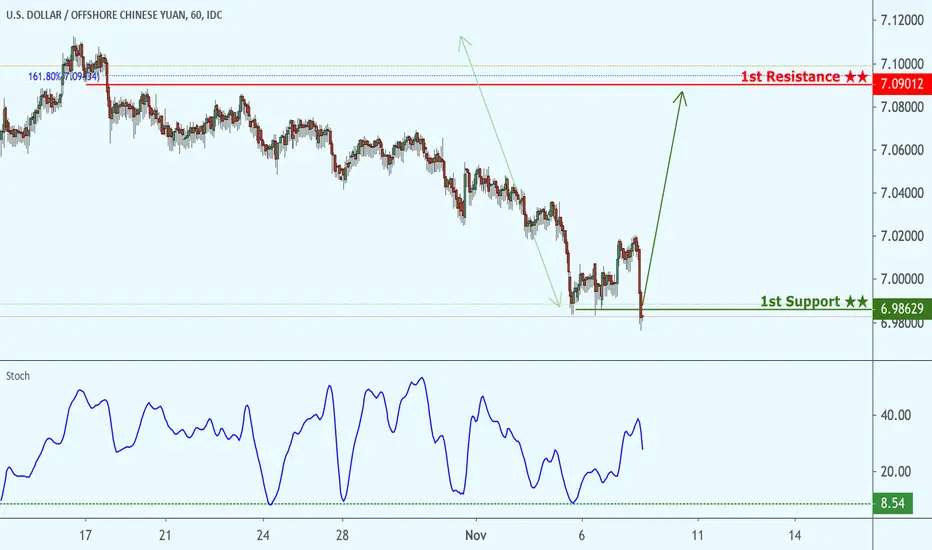Viewport: 932px width, 550px height.
Task: Click the 40.00 stochastic axis label
Action: tap(896, 415)
